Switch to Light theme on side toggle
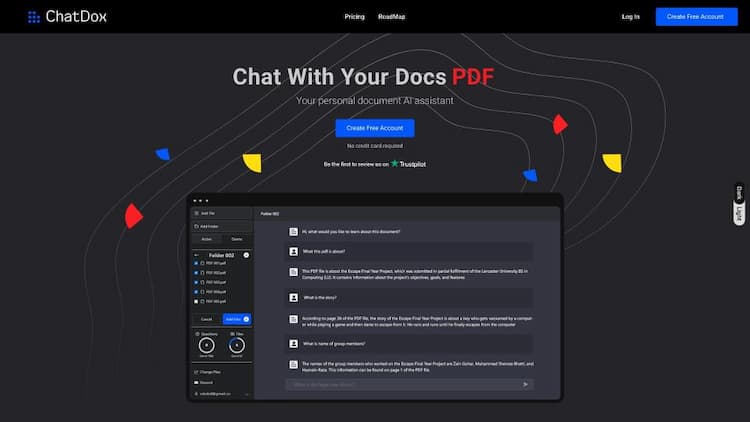 pos(740,213)
